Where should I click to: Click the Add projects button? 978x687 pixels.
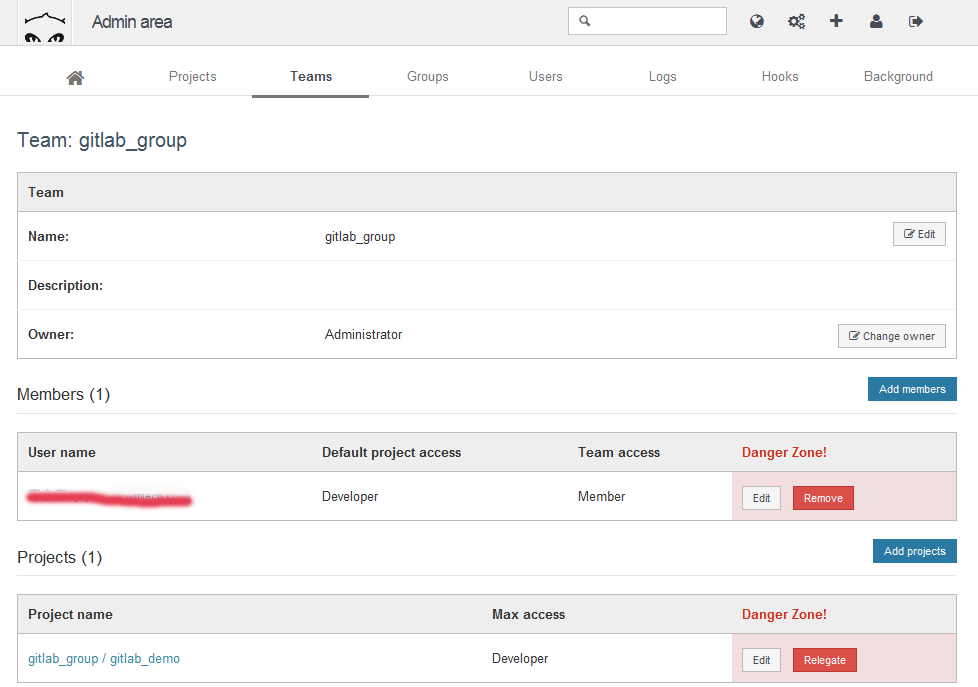914,551
